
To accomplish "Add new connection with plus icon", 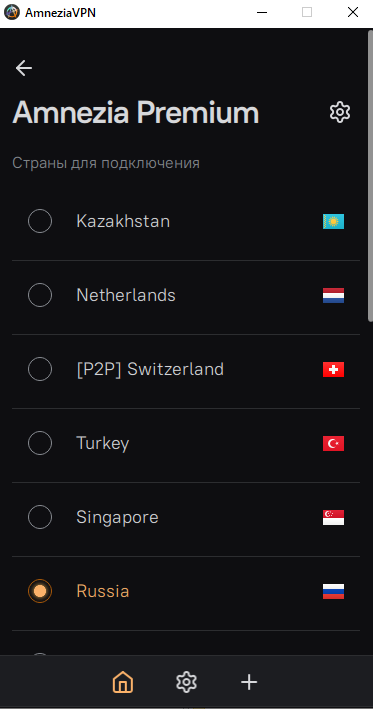I will 249,682.
